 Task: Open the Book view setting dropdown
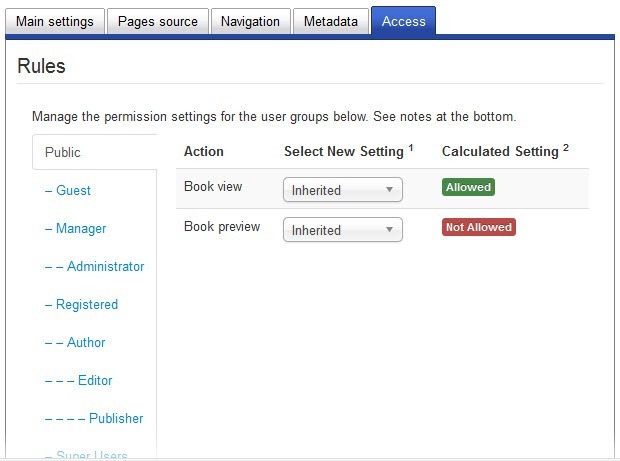click(343, 190)
